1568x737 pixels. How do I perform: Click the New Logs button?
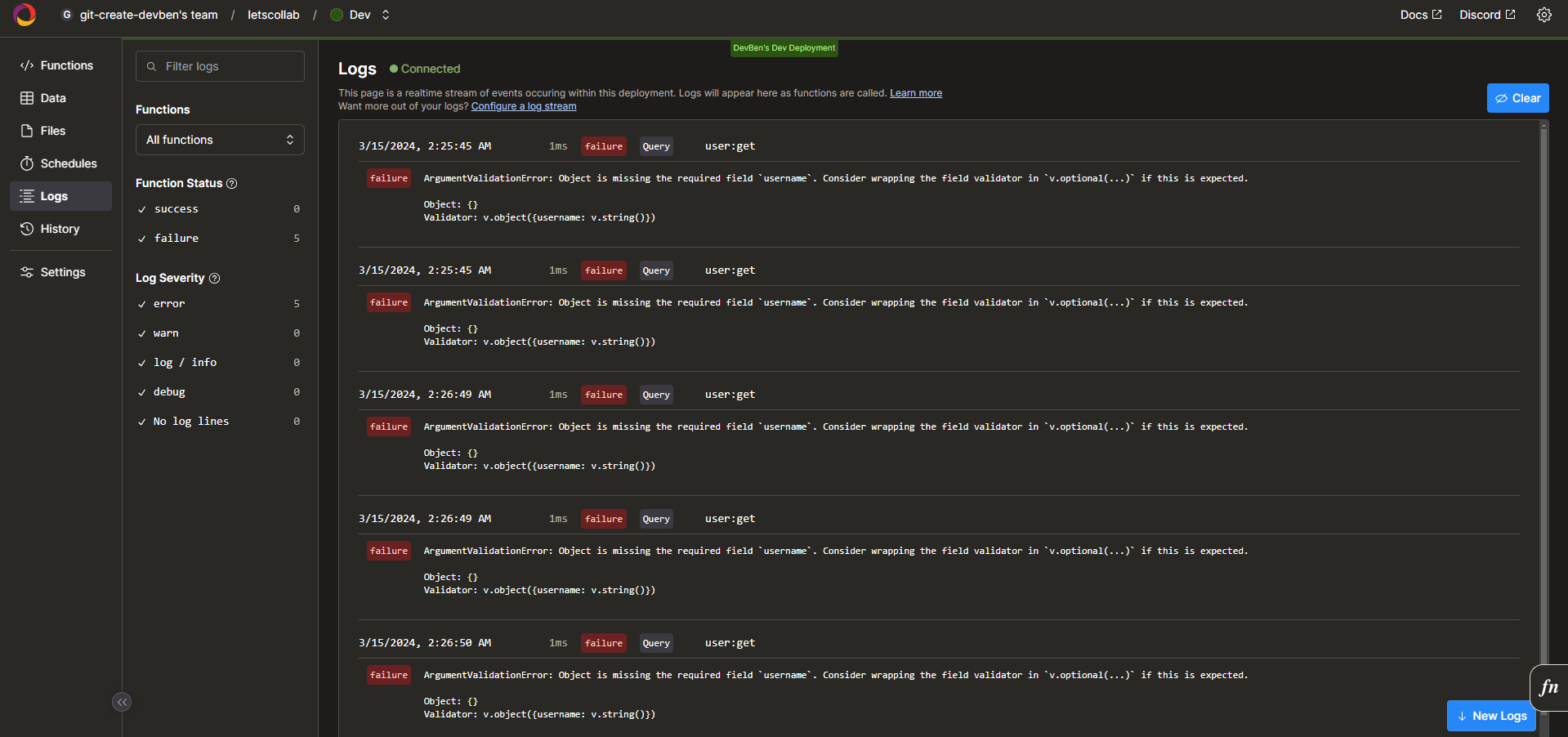(x=1491, y=716)
